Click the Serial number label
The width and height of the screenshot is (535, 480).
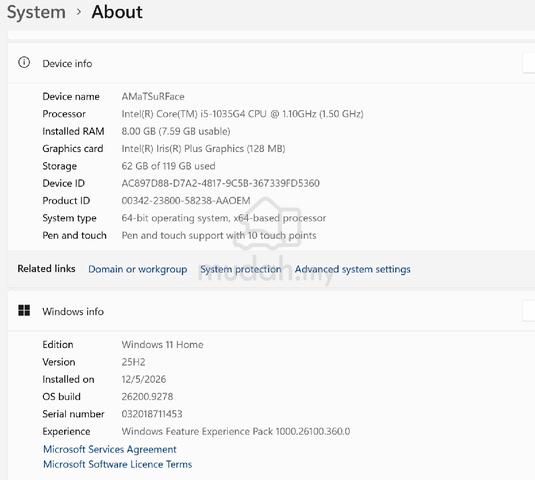(x=73, y=414)
